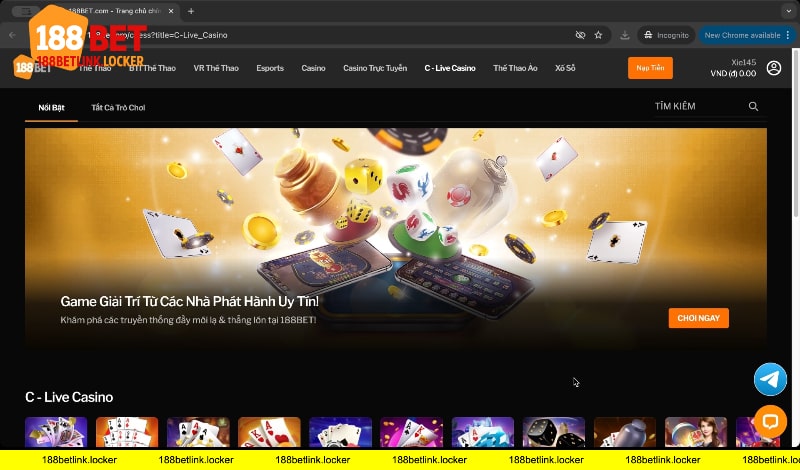Open the browser downloads icon
This screenshot has height=470, width=800.
625,34
